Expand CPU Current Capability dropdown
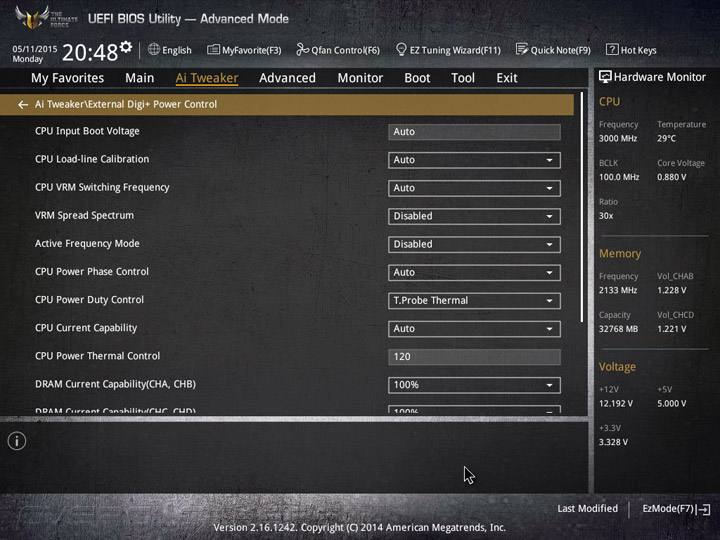This screenshot has width=720, height=540. pyautogui.click(x=474, y=328)
